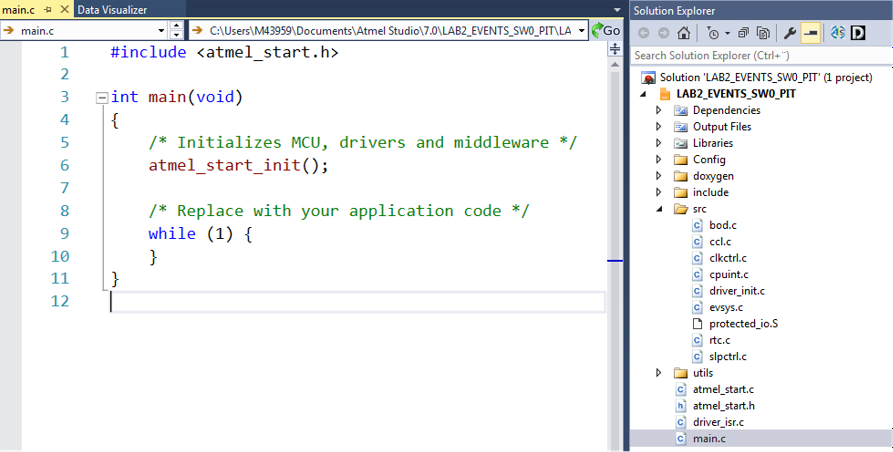Expand the Libraries node
Viewport: 893px width, 452px height.
pos(658,143)
